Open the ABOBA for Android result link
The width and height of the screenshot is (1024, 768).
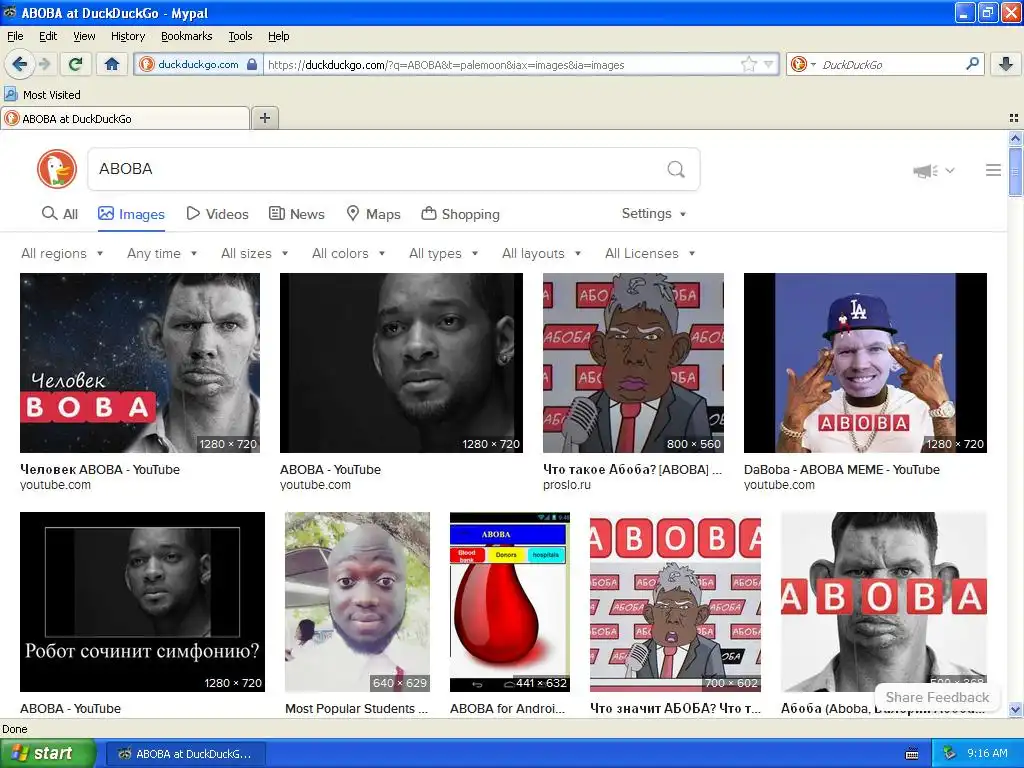(x=507, y=708)
